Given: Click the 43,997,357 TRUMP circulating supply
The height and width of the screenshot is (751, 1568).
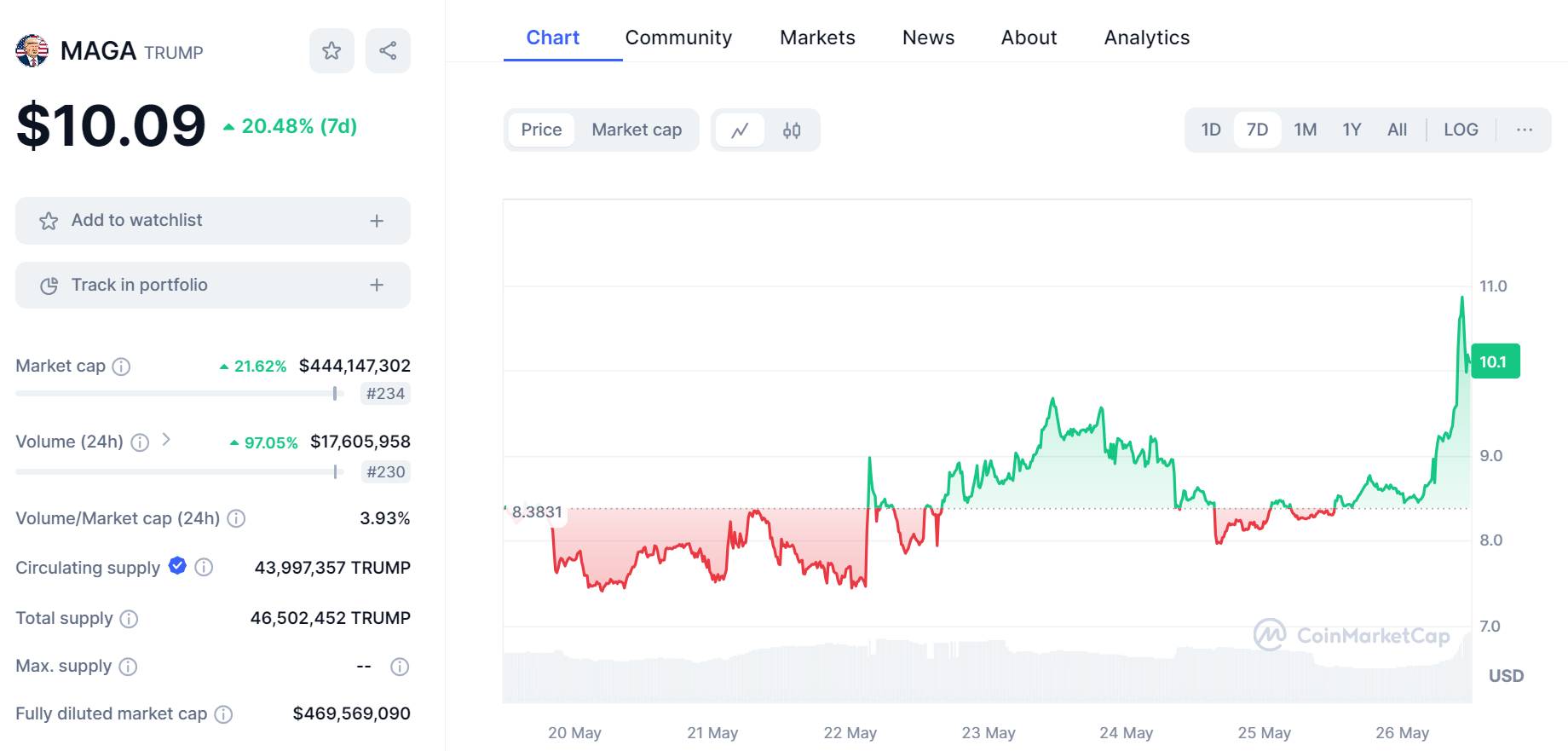Looking at the screenshot, I should click(x=332, y=568).
